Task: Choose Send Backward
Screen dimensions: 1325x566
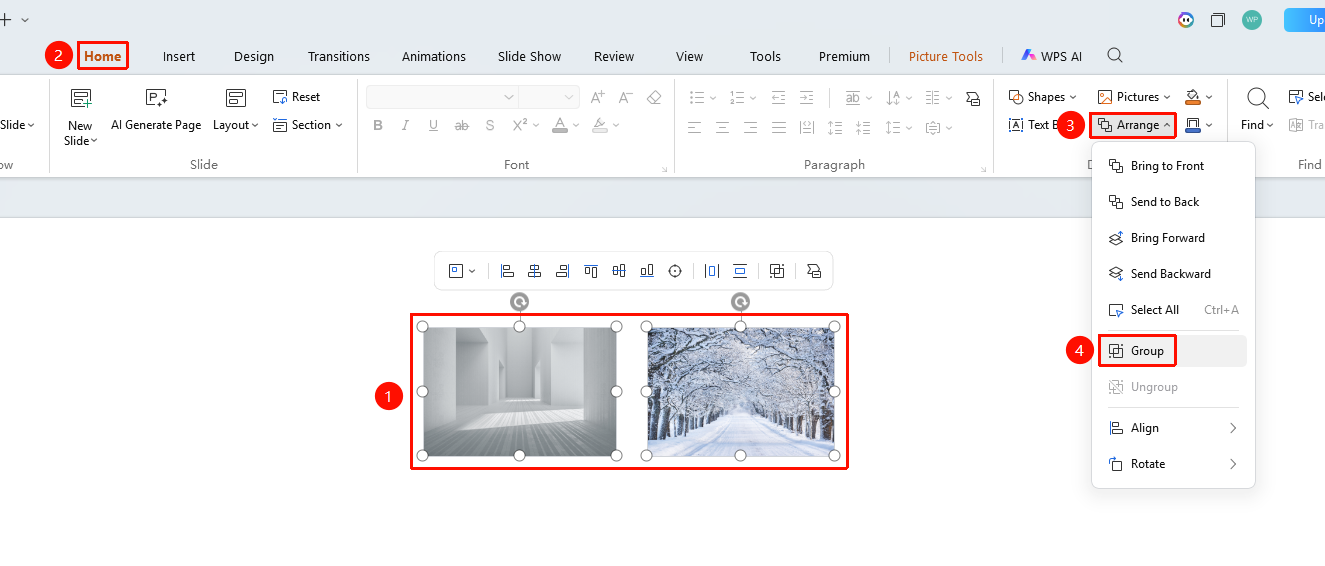Action: [x=1172, y=274]
